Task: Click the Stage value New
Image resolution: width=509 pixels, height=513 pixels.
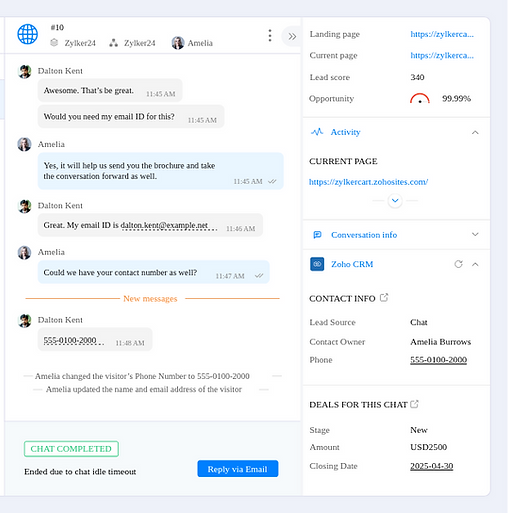Action: point(419,430)
